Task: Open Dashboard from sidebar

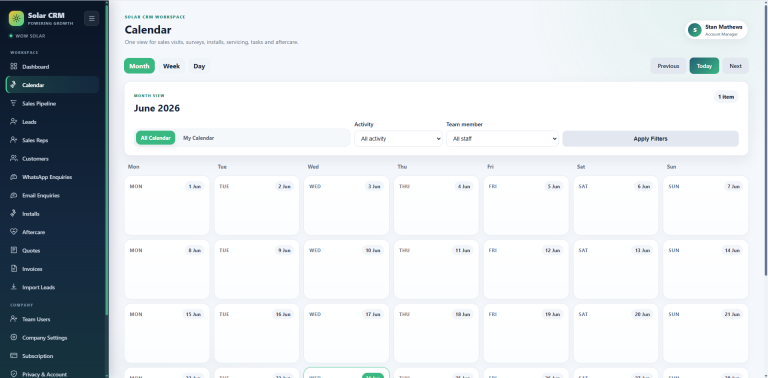Action: coord(52,67)
